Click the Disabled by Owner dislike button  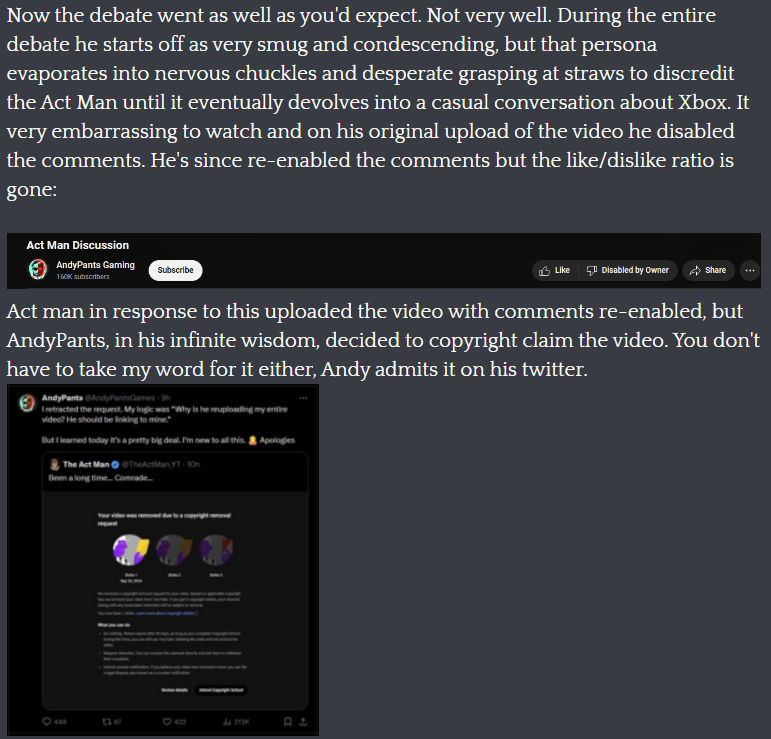(628, 270)
